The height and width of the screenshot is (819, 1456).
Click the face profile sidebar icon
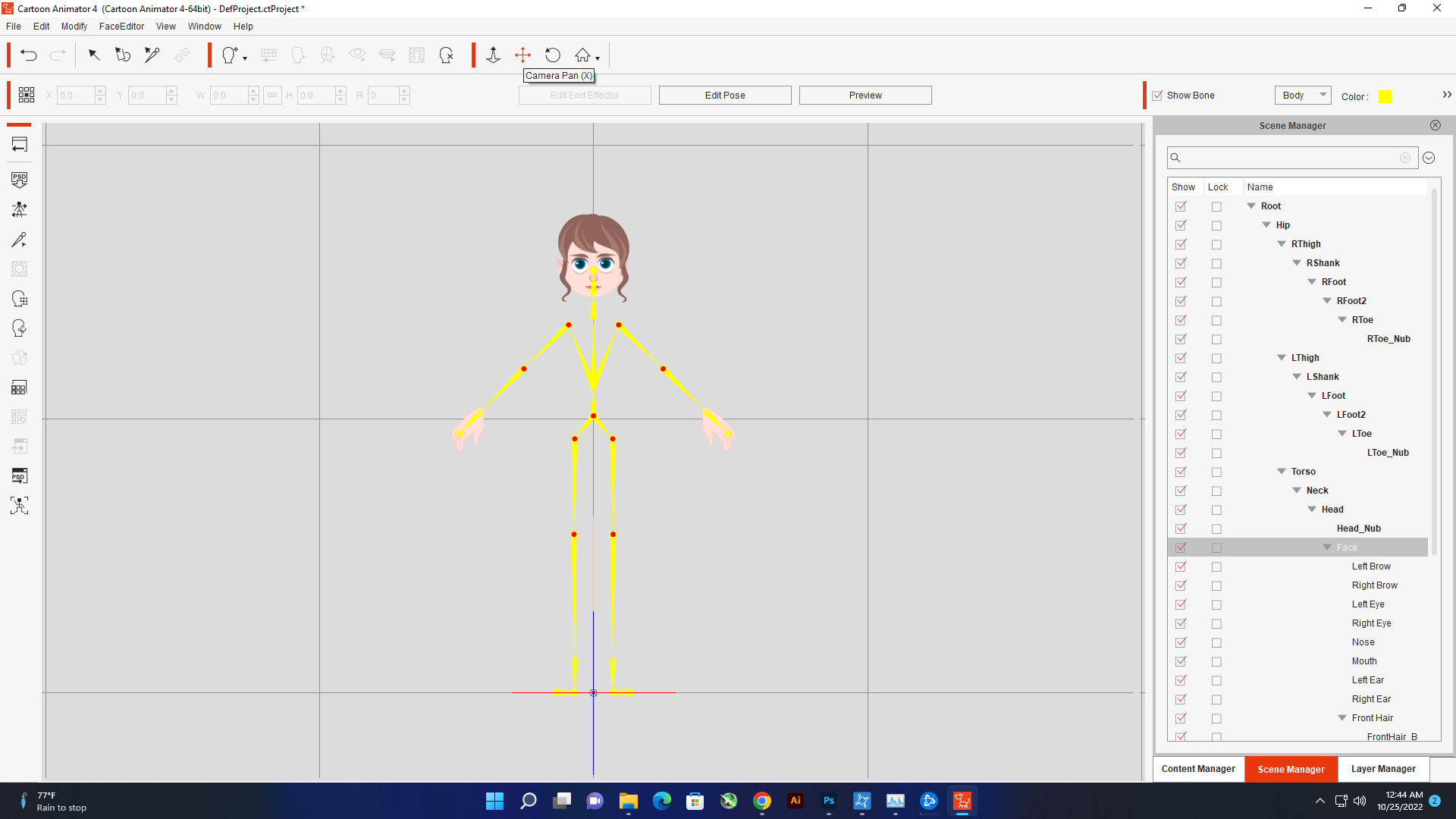(x=19, y=328)
